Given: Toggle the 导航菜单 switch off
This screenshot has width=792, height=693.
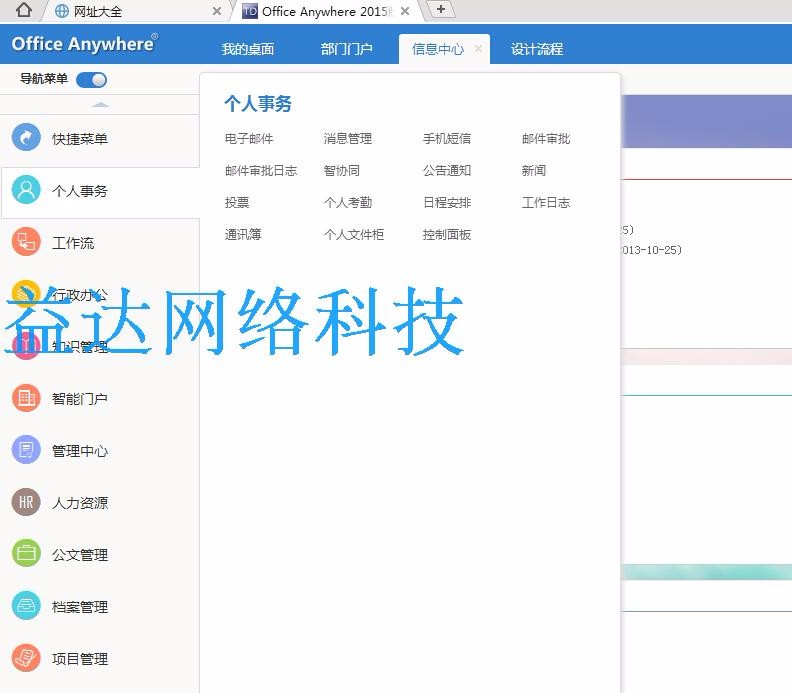Looking at the screenshot, I should coord(91,79).
